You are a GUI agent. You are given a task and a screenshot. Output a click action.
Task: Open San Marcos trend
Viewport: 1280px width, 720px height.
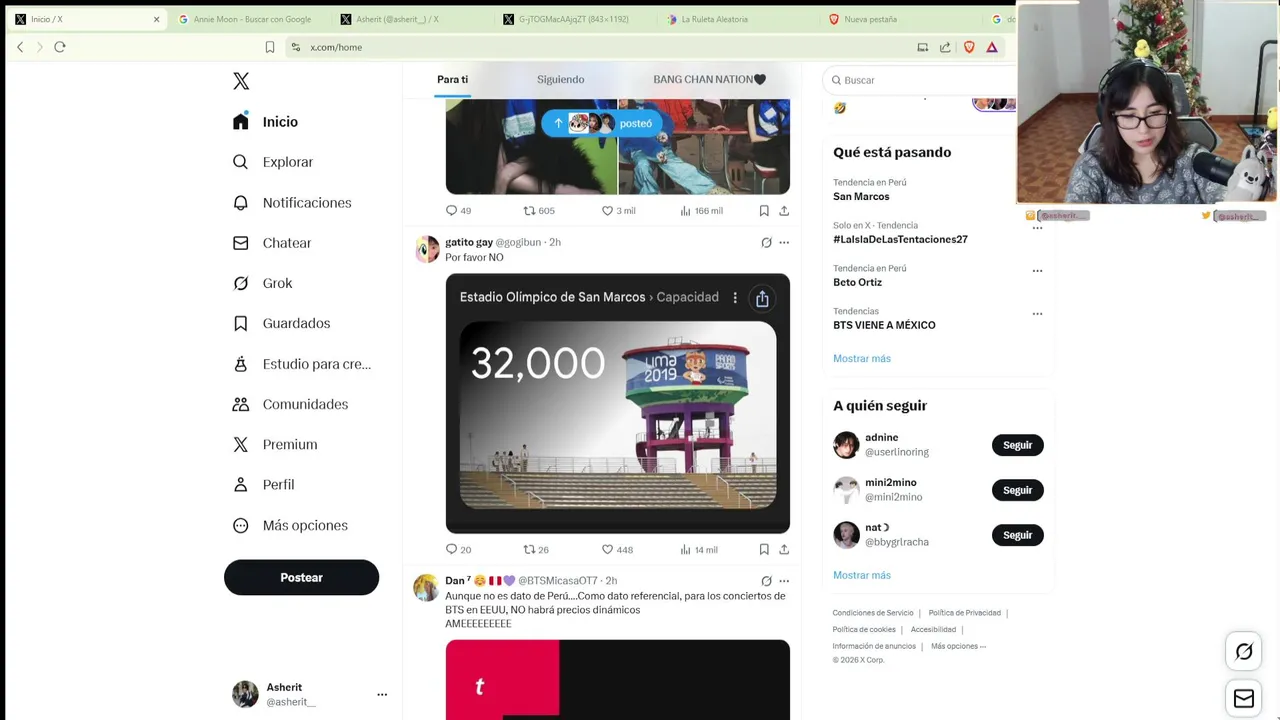861,196
